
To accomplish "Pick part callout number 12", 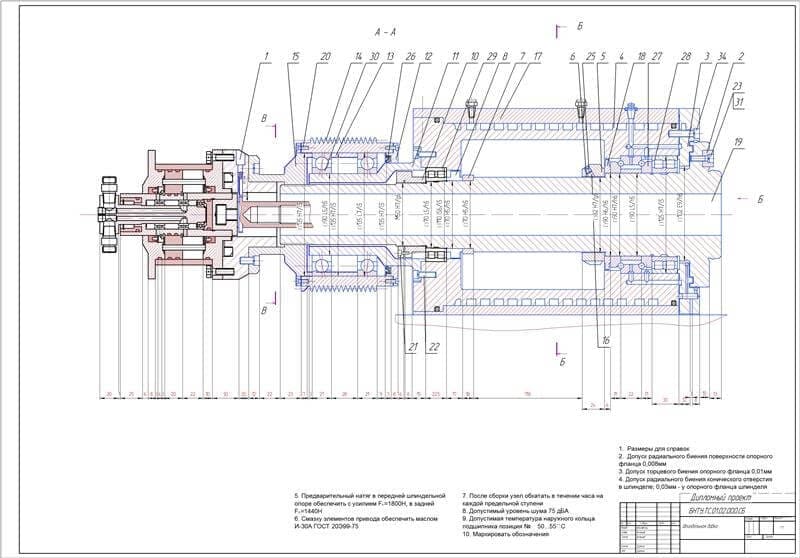I will pos(428,57).
